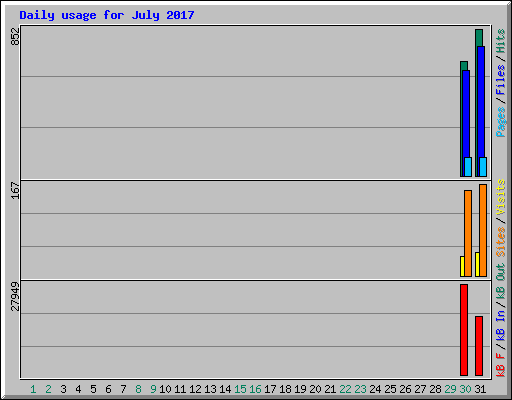
Task: Click the 'Files' legend label
Action: tap(501, 80)
